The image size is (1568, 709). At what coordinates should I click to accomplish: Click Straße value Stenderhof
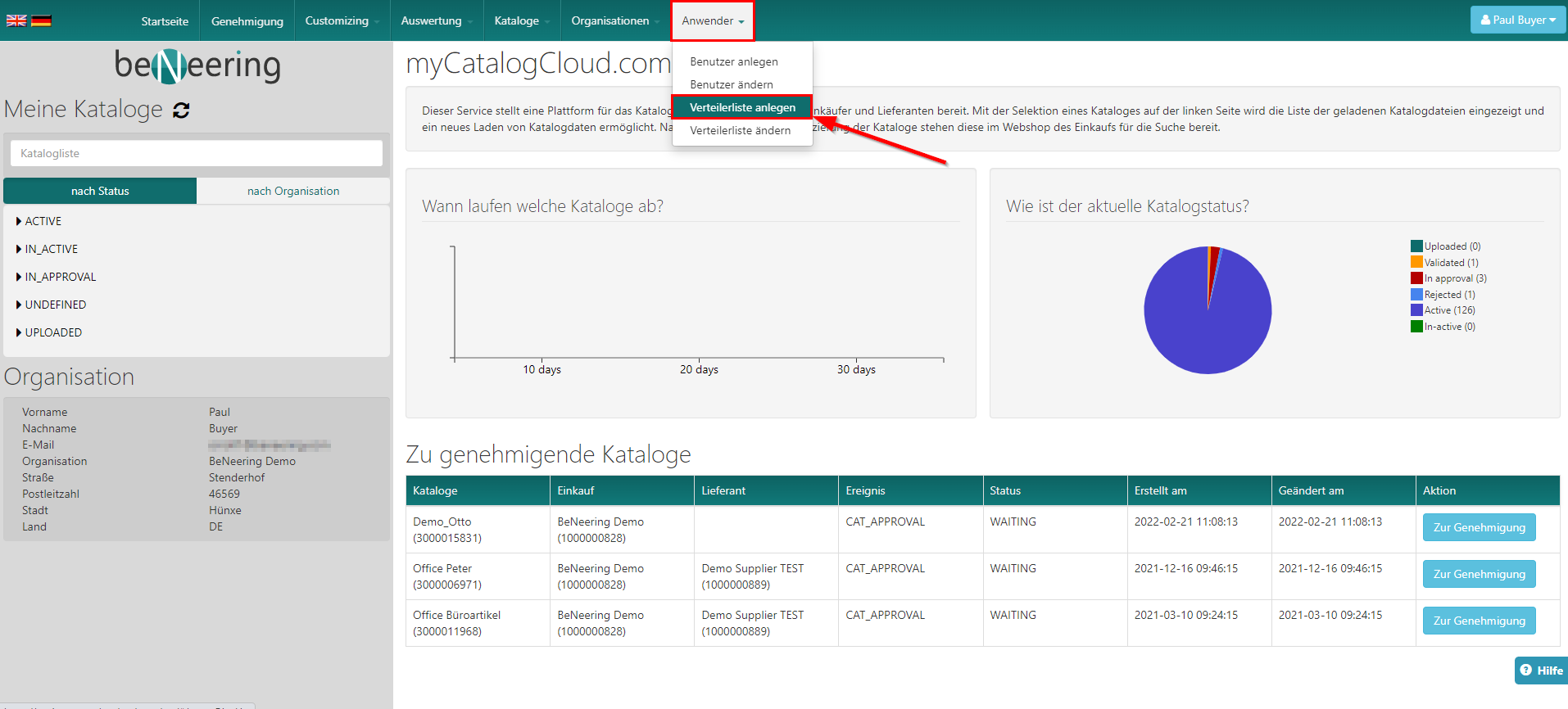(237, 477)
